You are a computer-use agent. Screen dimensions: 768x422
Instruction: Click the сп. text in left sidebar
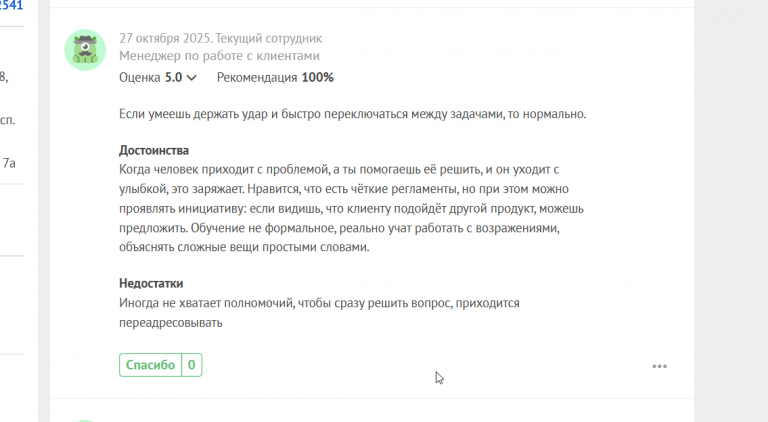(x=7, y=120)
